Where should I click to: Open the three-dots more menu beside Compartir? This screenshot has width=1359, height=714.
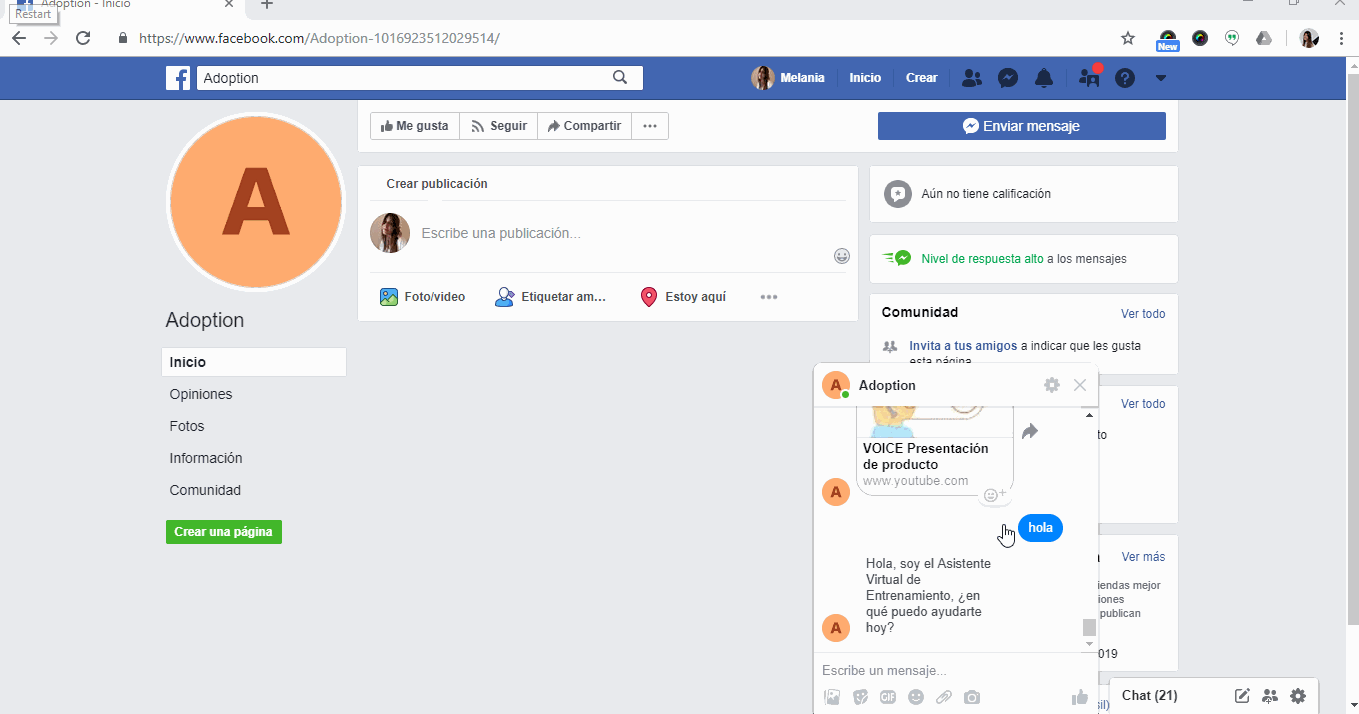pyautogui.click(x=650, y=126)
